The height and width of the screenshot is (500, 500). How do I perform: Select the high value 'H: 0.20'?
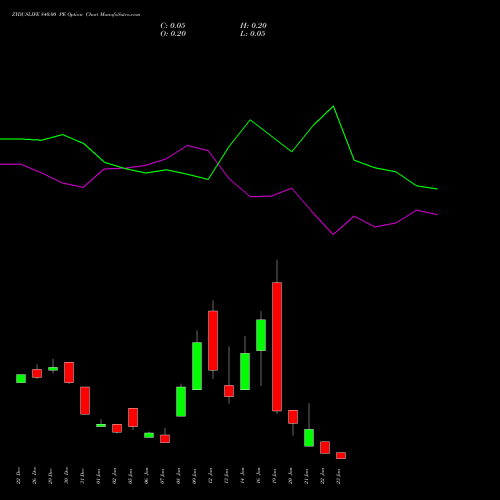pos(253,26)
